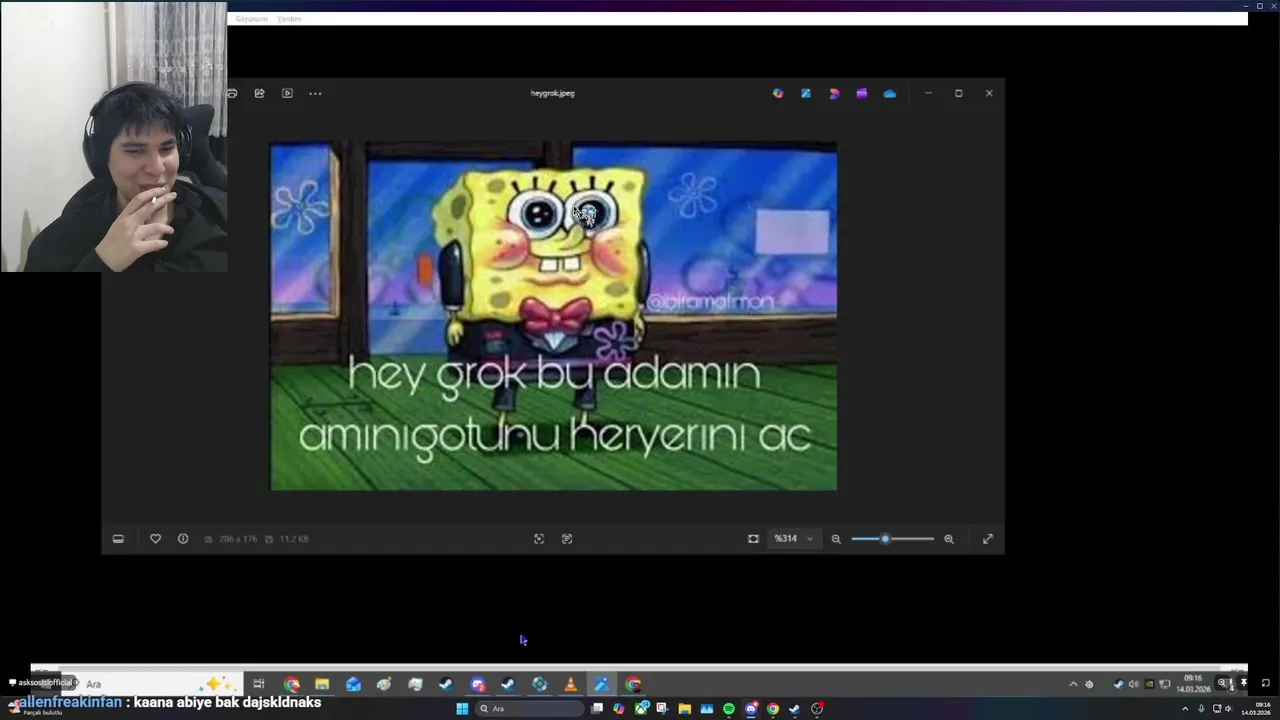The image size is (1280, 720).
Task: Open Discord on the streamed taskbar
Action: [x=478, y=684]
